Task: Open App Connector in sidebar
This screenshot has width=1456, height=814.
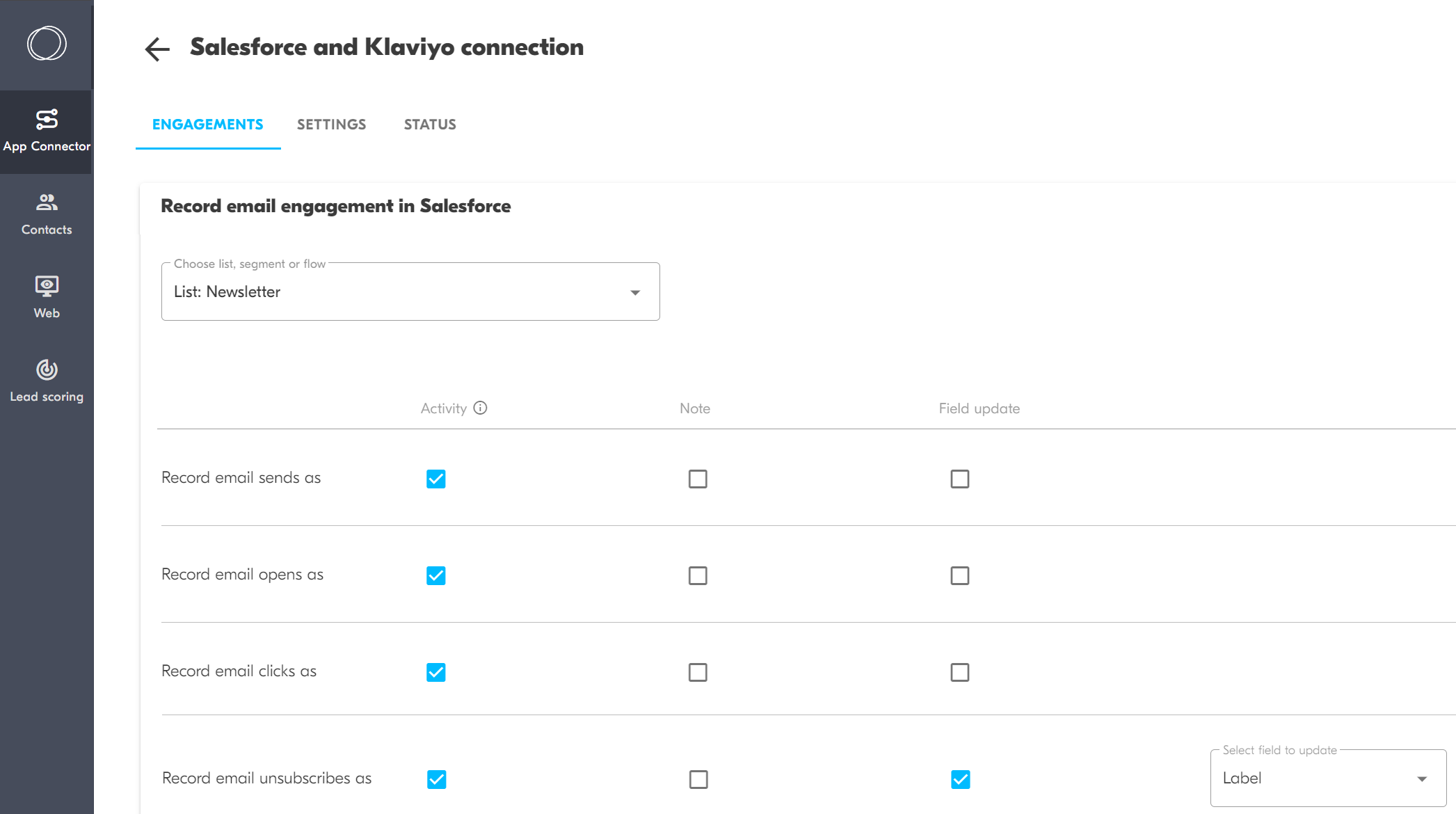Action: 47,131
